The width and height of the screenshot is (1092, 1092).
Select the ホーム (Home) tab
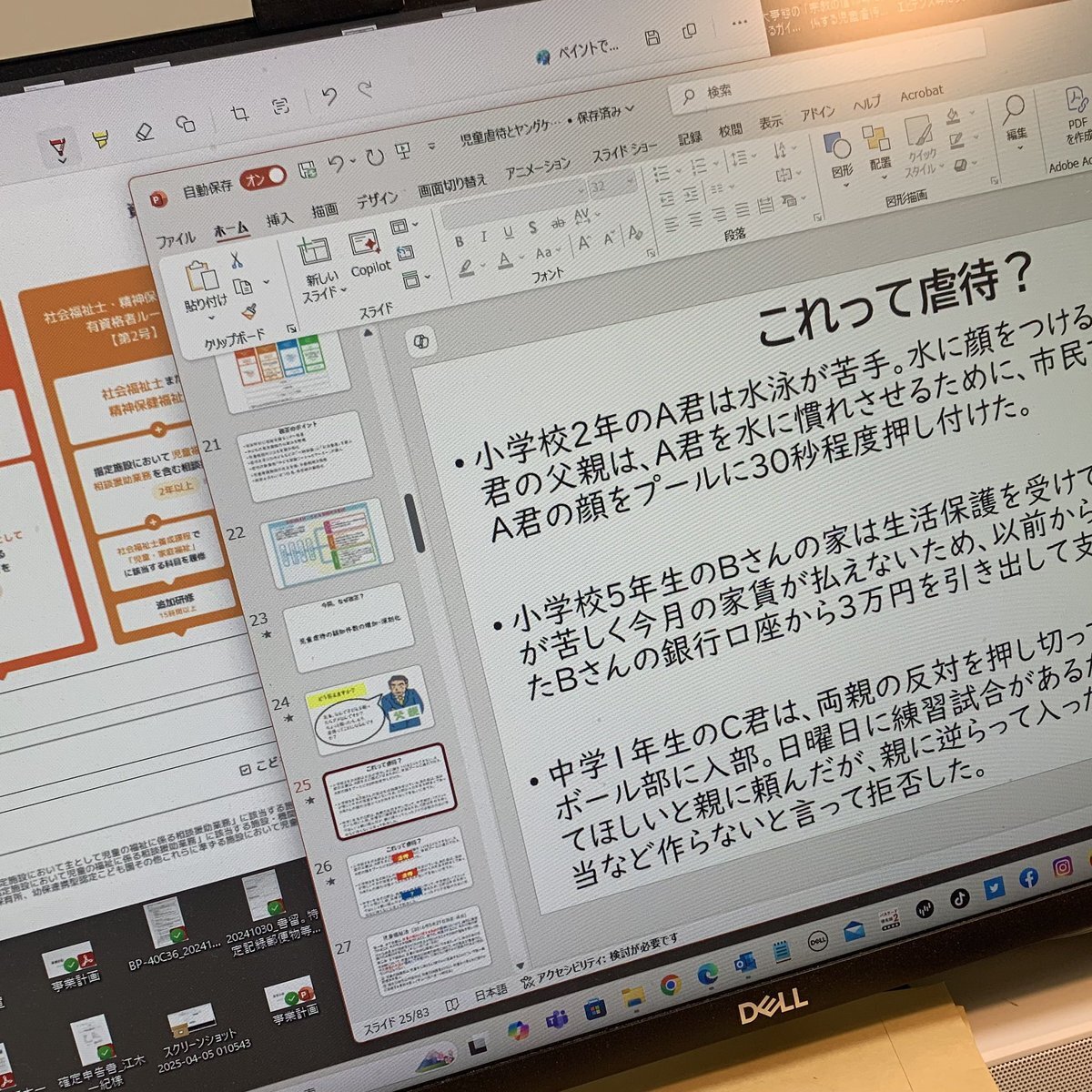point(231,230)
